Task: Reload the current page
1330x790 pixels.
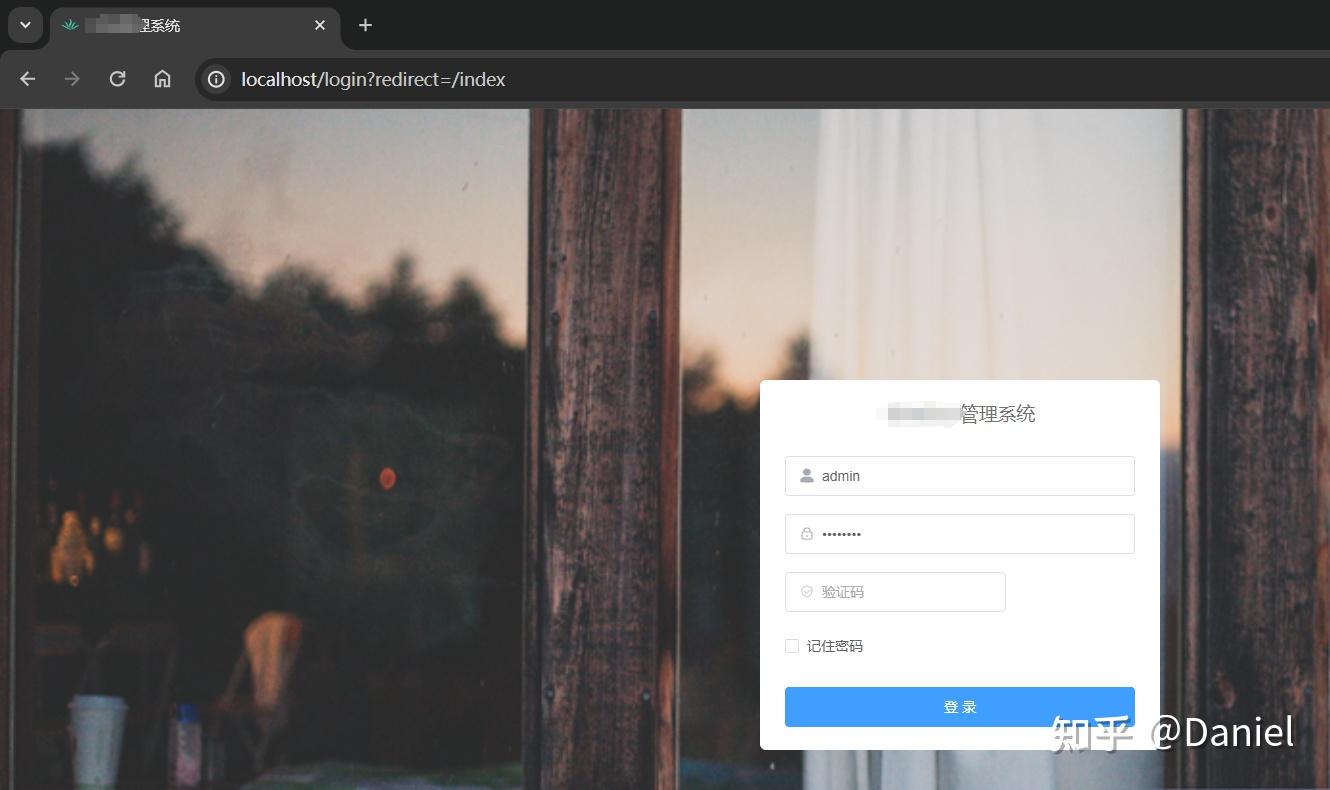Action: [117, 78]
